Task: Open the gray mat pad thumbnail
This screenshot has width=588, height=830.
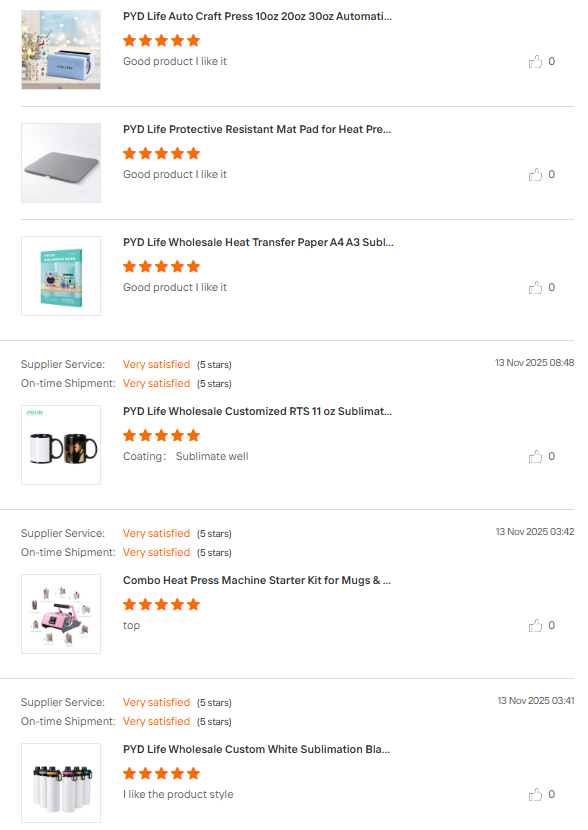Action: click(61, 163)
